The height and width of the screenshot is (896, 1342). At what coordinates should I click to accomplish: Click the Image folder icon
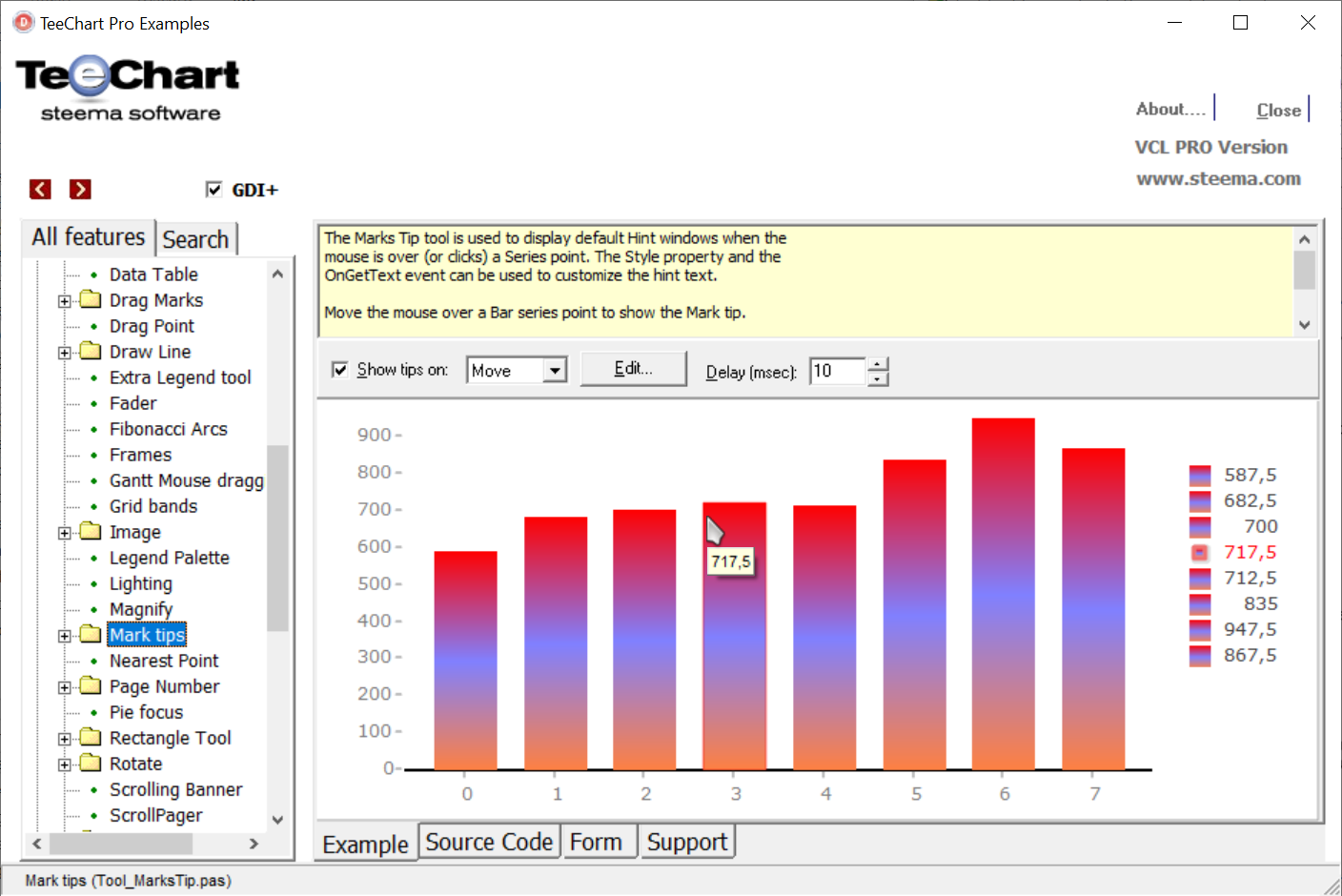pyautogui.click(x=91, y=532)
